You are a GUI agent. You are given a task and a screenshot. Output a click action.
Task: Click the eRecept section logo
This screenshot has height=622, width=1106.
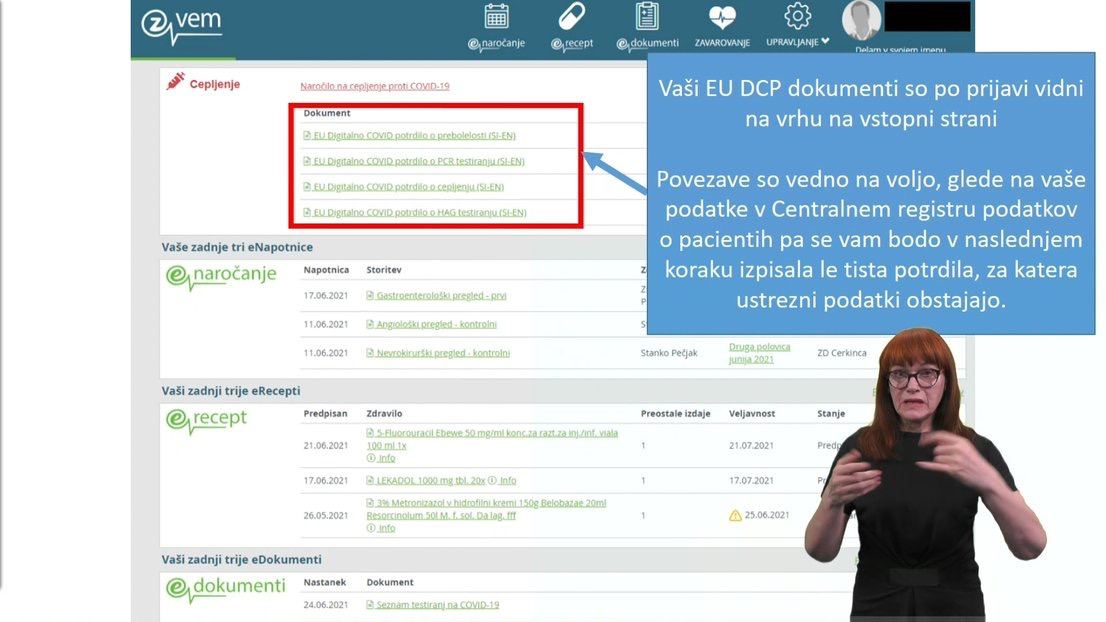(x=206, y=420)
